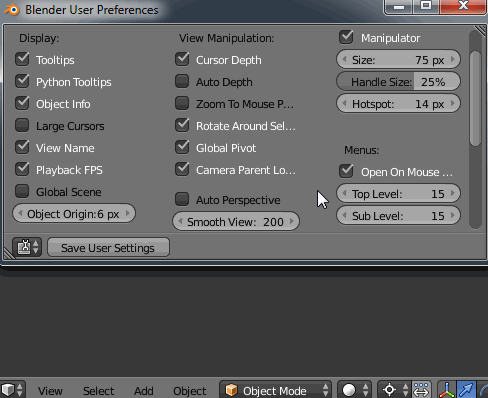The width and height of the screenshot is (488, 398).
Task: Open the View menu in 3D header
Action: tap(50, 390)
